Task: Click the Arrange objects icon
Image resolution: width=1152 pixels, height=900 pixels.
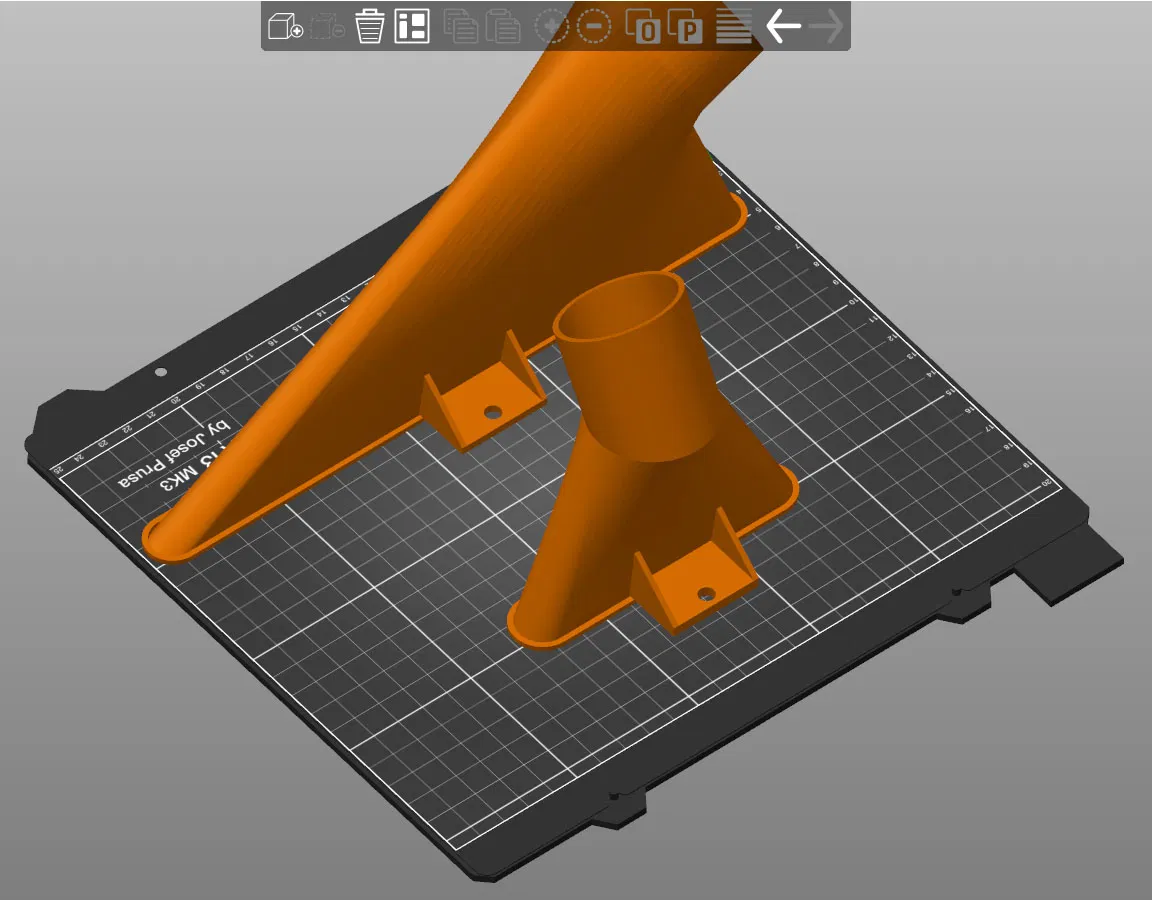Action: pyautogui.click(x=411, y=26)
